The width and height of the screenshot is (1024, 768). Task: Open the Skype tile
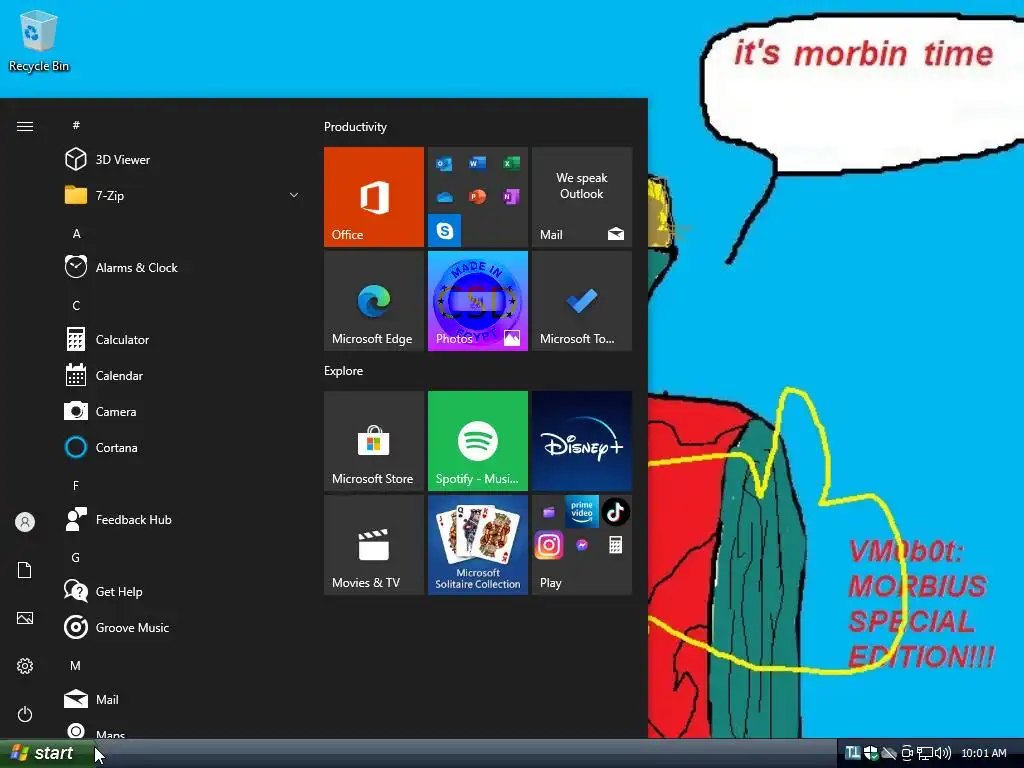(445, 231)
